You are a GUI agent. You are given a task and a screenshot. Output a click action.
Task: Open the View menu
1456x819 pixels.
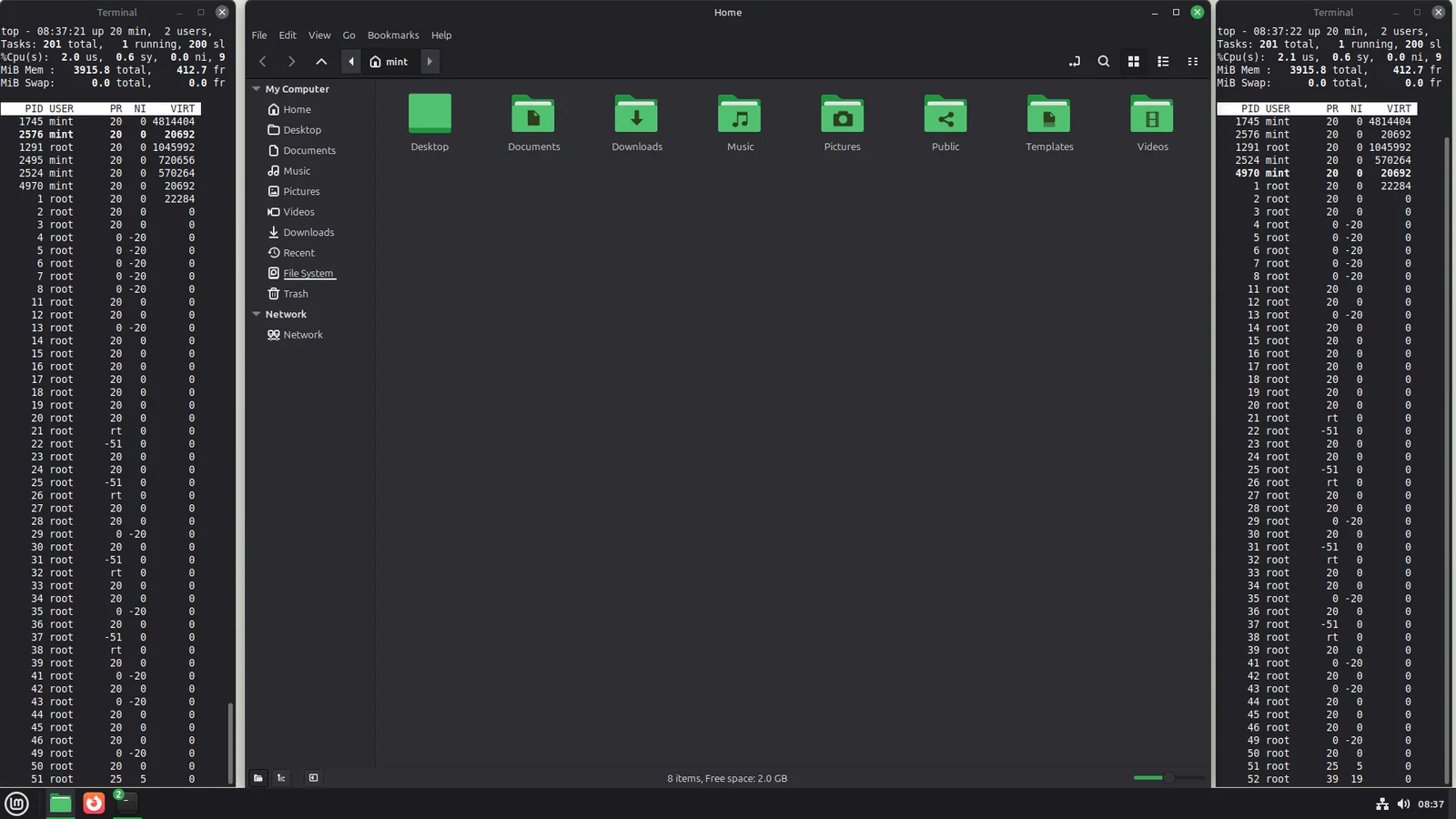319,35
